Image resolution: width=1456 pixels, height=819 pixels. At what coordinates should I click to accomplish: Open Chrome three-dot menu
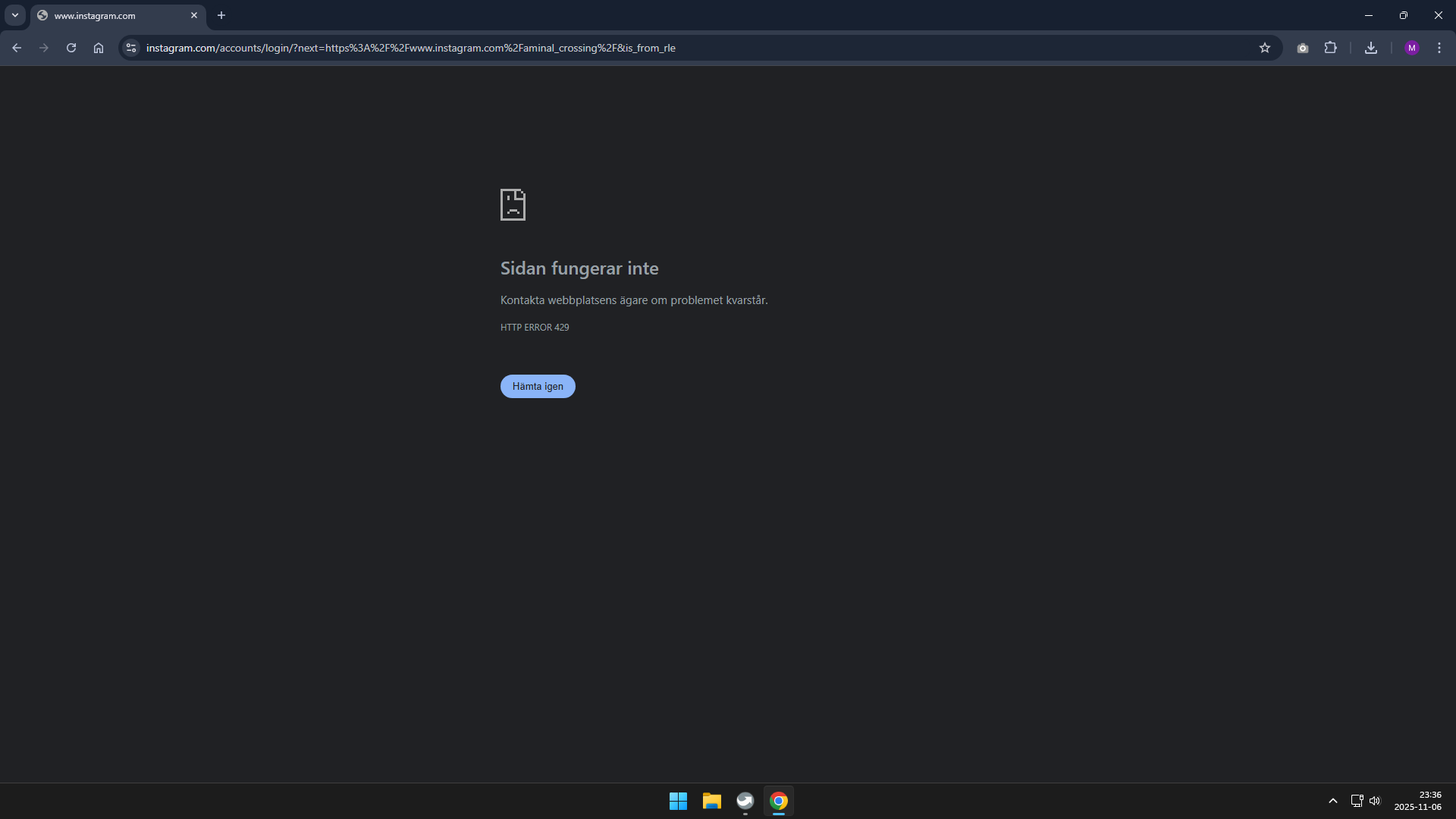tap(1439, 48)
